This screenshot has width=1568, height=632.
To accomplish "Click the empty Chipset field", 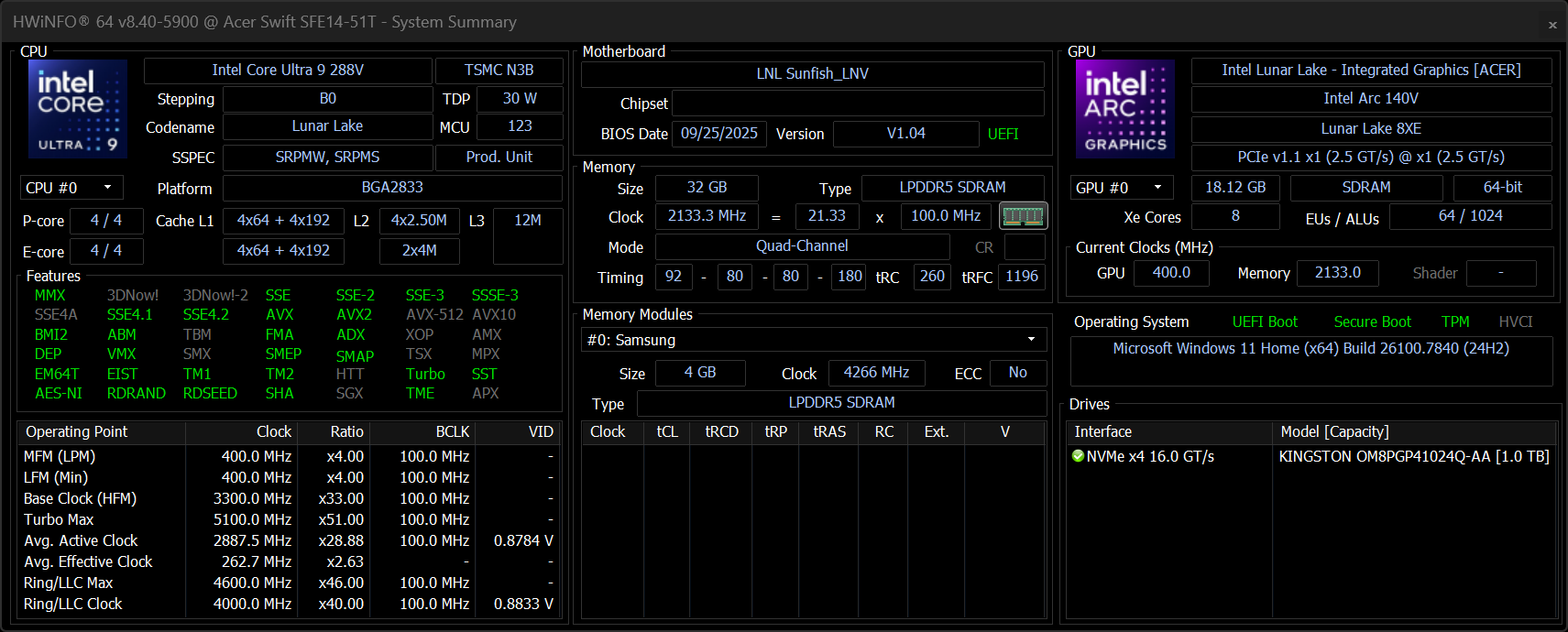I will pos(859,104).
